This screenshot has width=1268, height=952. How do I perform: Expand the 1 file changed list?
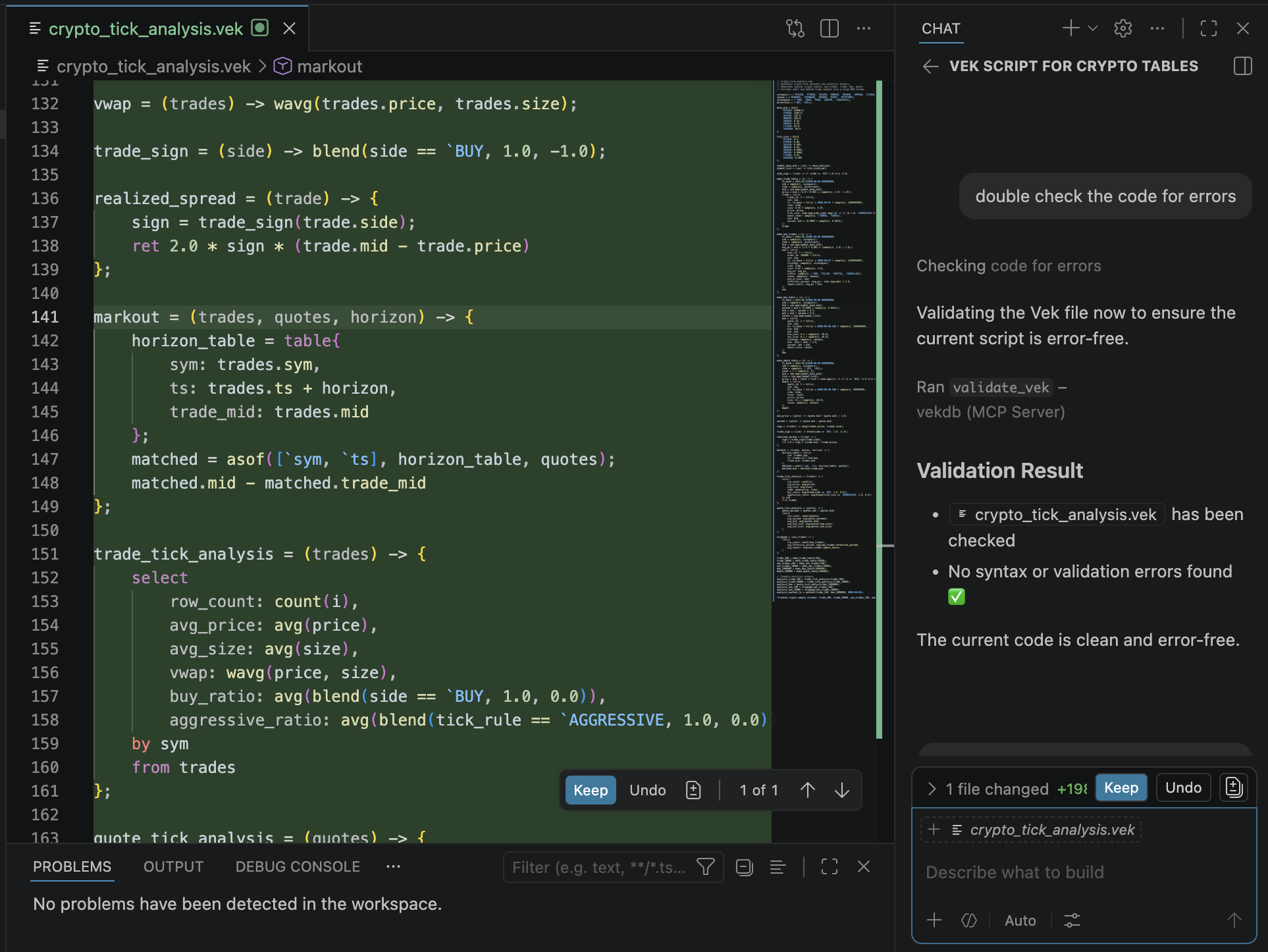pos(932,789)
